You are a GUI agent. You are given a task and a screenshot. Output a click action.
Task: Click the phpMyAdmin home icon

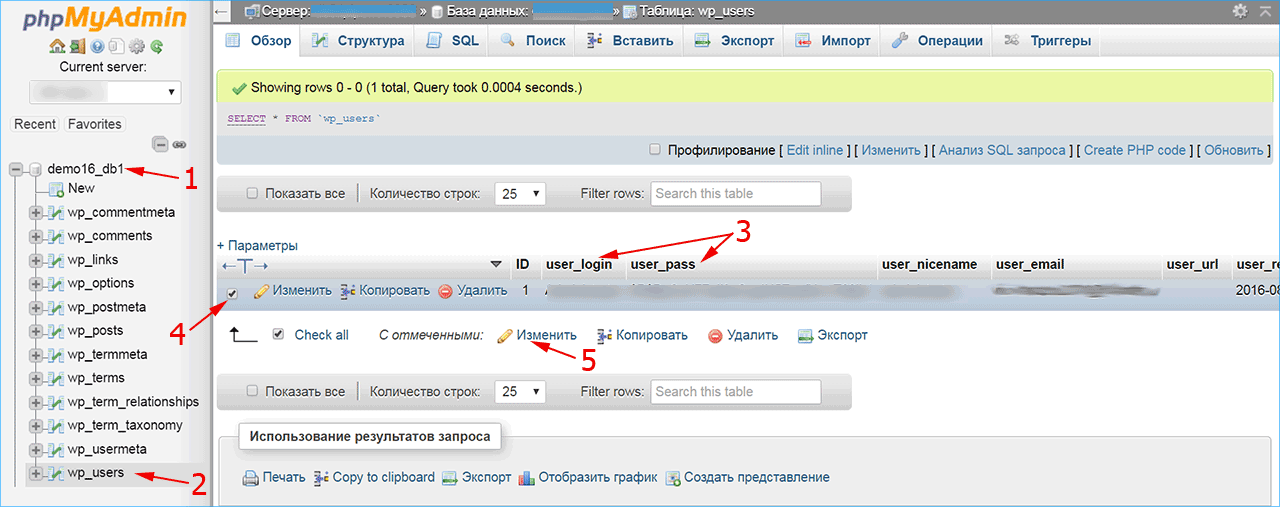tap(57, 46)
